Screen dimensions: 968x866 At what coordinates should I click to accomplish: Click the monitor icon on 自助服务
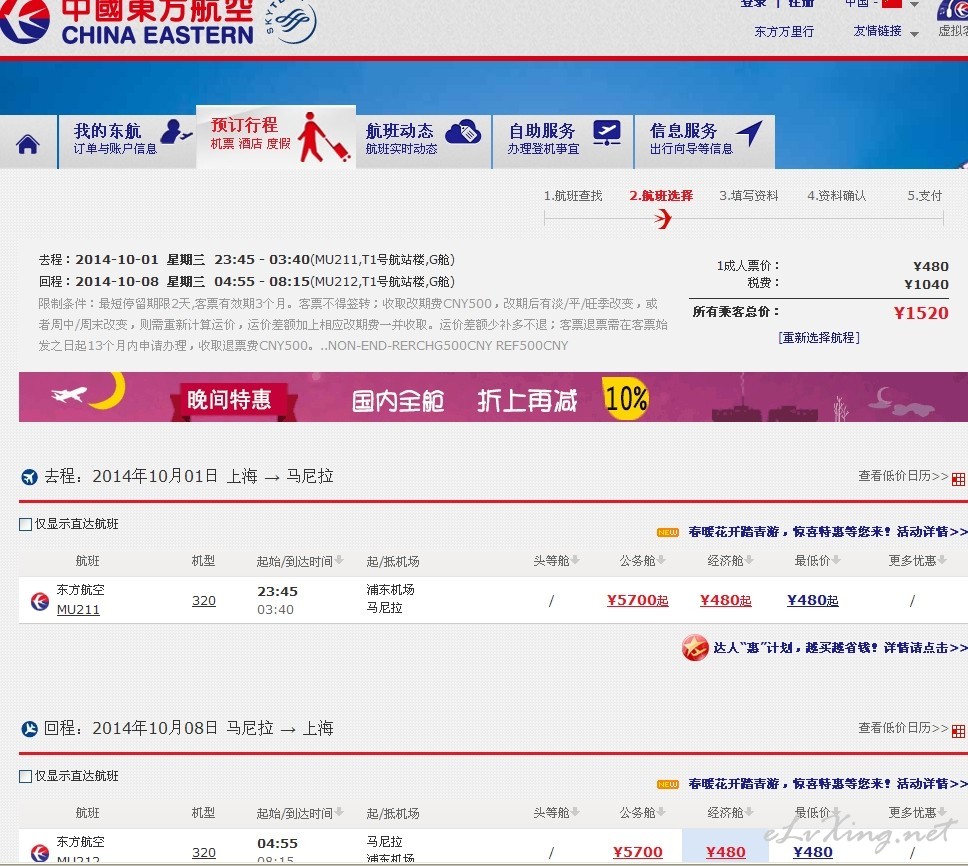point(607,133)
